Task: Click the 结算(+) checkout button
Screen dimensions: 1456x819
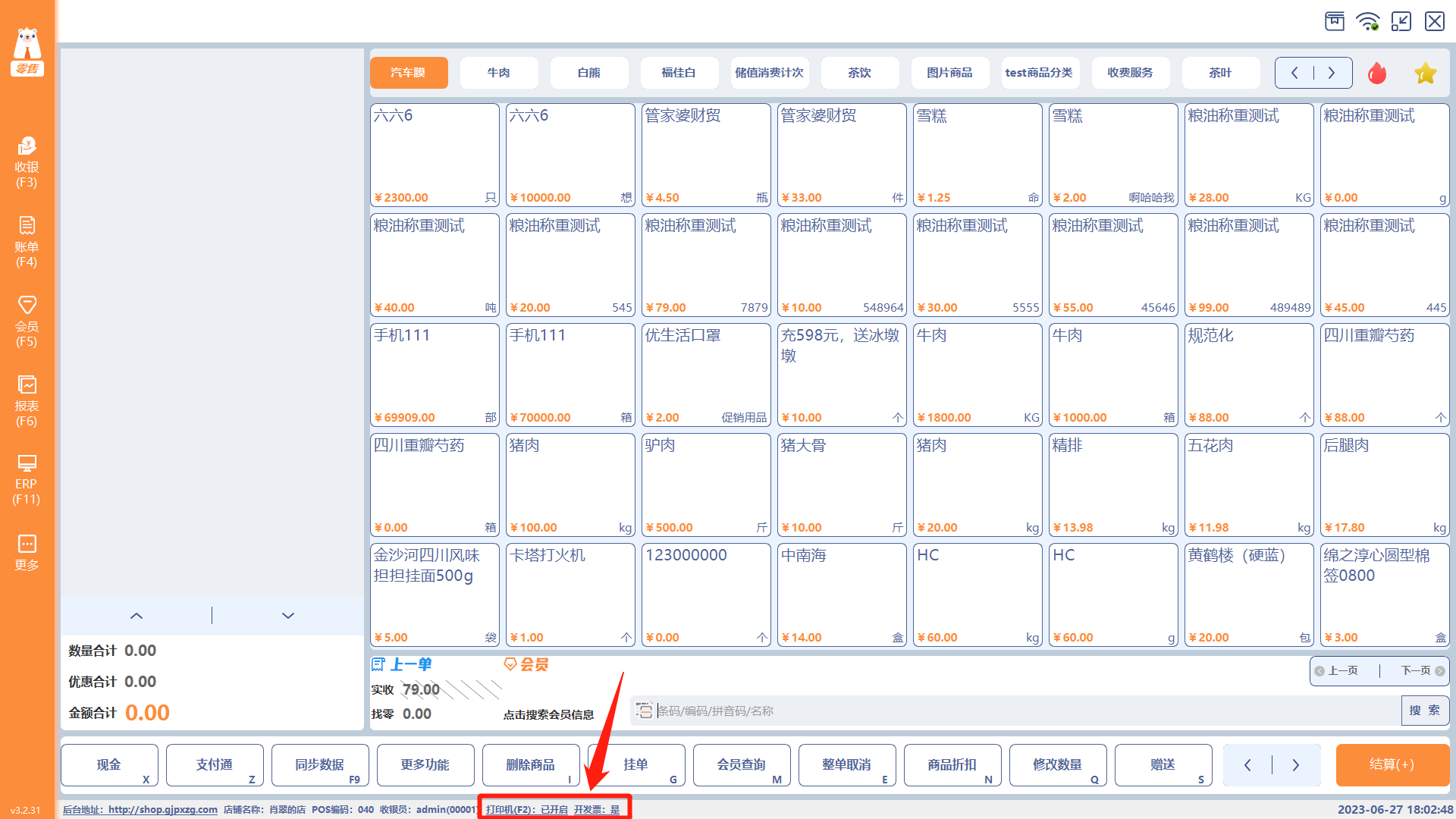Action: (x=1392, y=765)
